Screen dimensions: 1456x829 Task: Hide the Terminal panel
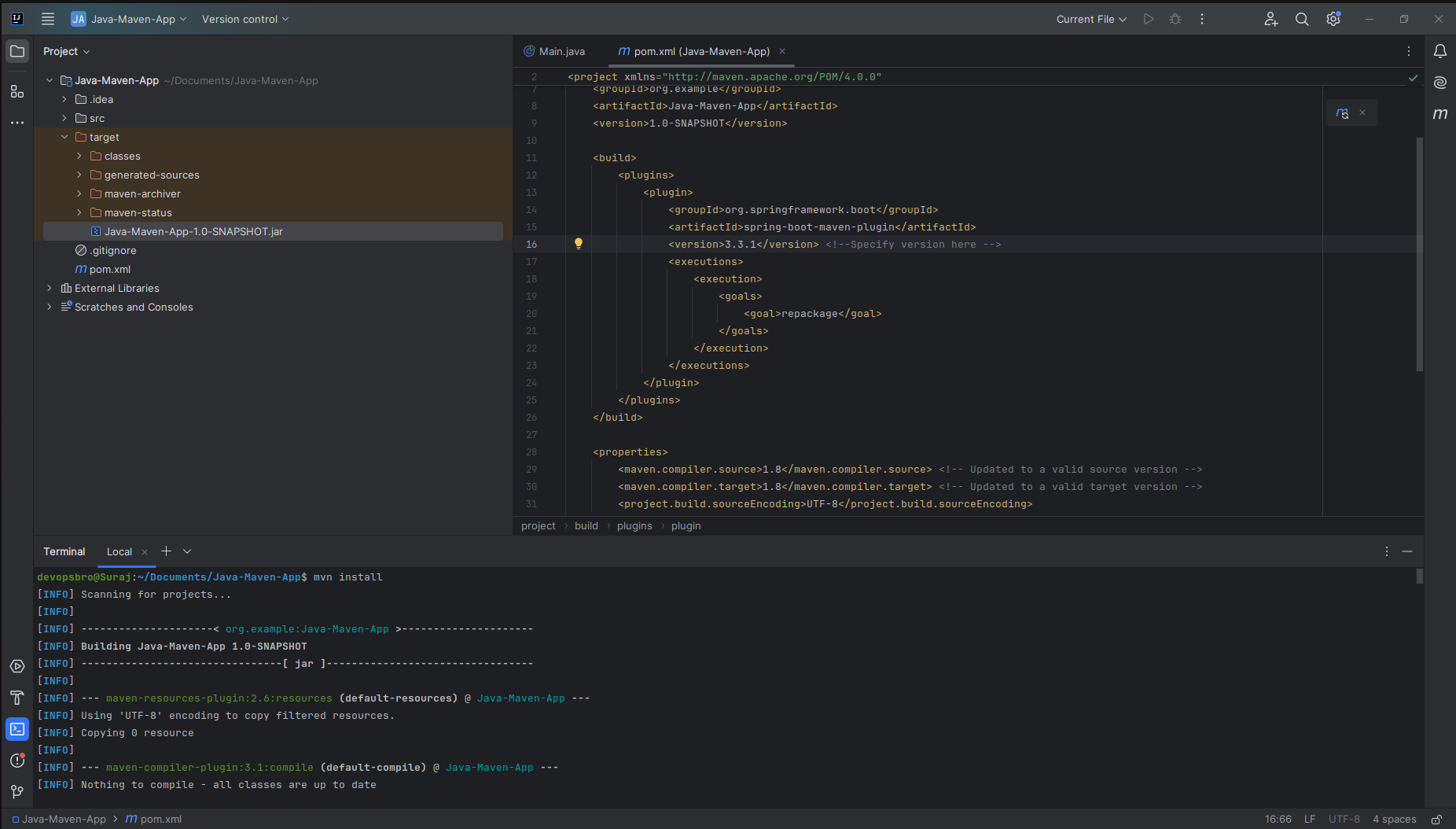pyautogui.click(x=1407, y=551)
